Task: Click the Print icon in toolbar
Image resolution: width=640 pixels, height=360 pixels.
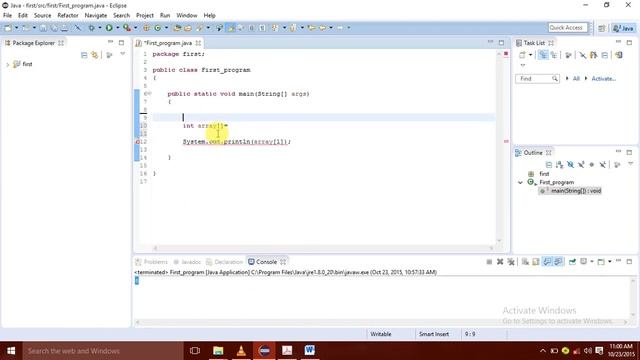Action: point(64,28)
